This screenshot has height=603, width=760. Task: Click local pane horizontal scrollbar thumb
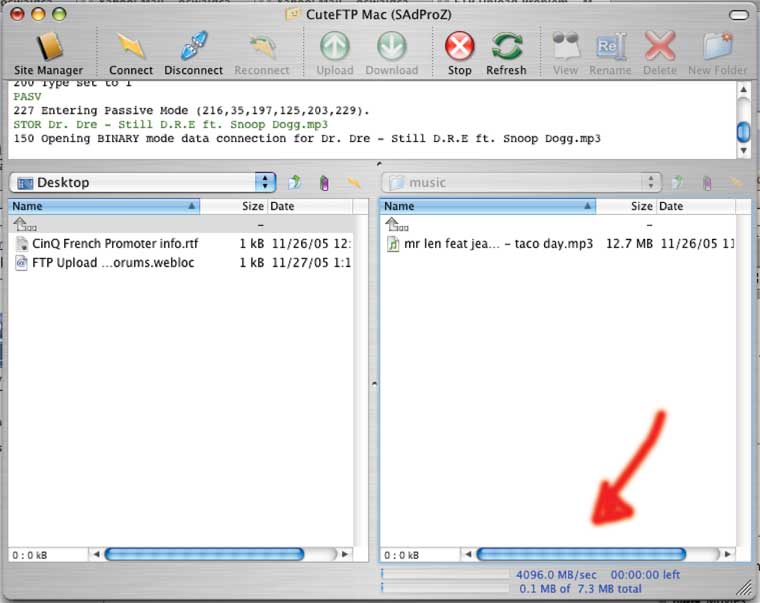click(x=204, y=554)
